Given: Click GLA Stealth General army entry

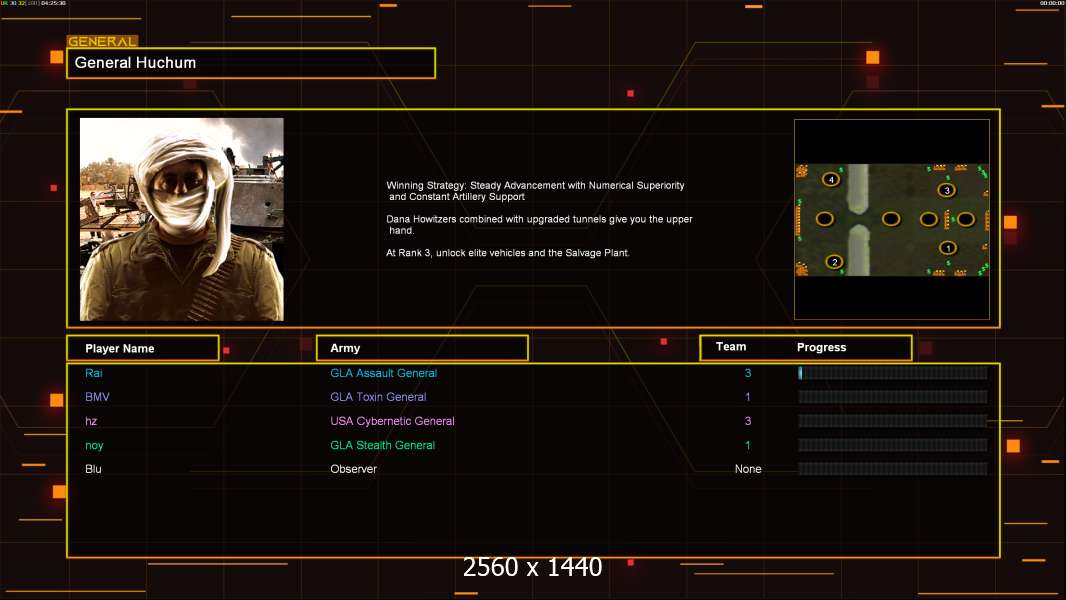Looking at the screenshot, I should 383,445.
